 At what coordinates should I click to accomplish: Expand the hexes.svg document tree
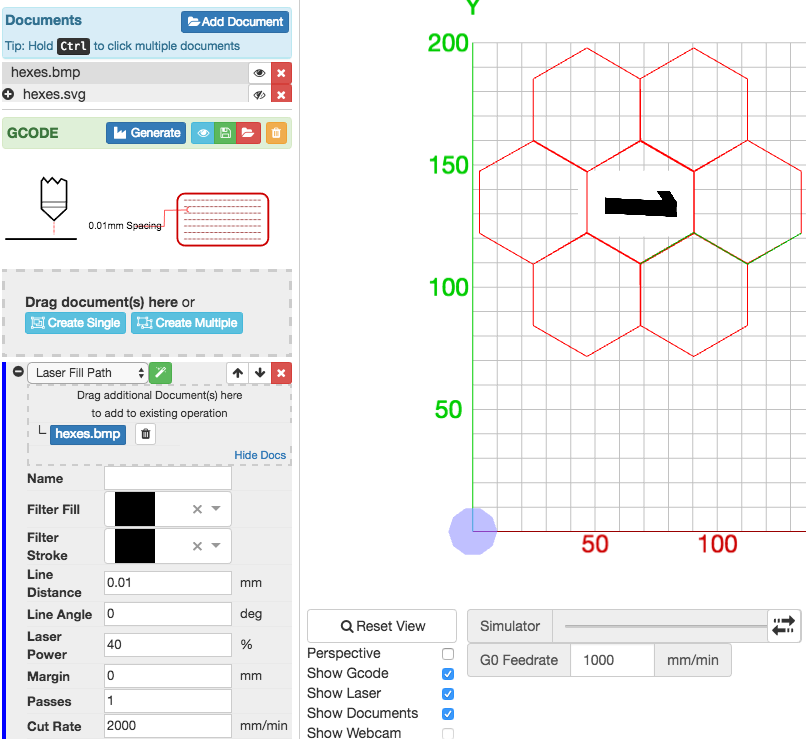click(8, 94)
